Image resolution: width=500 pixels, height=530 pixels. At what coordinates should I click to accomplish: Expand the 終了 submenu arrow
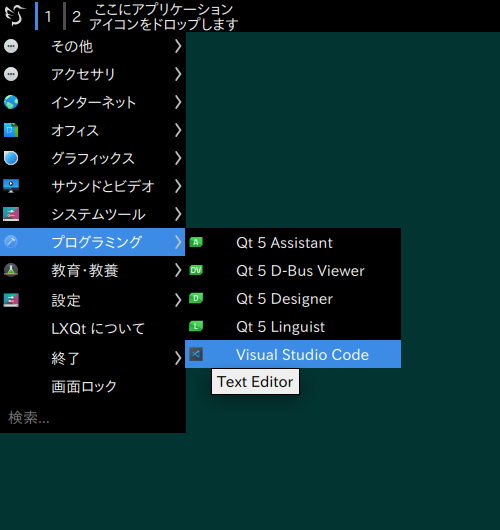pos(178,358)
